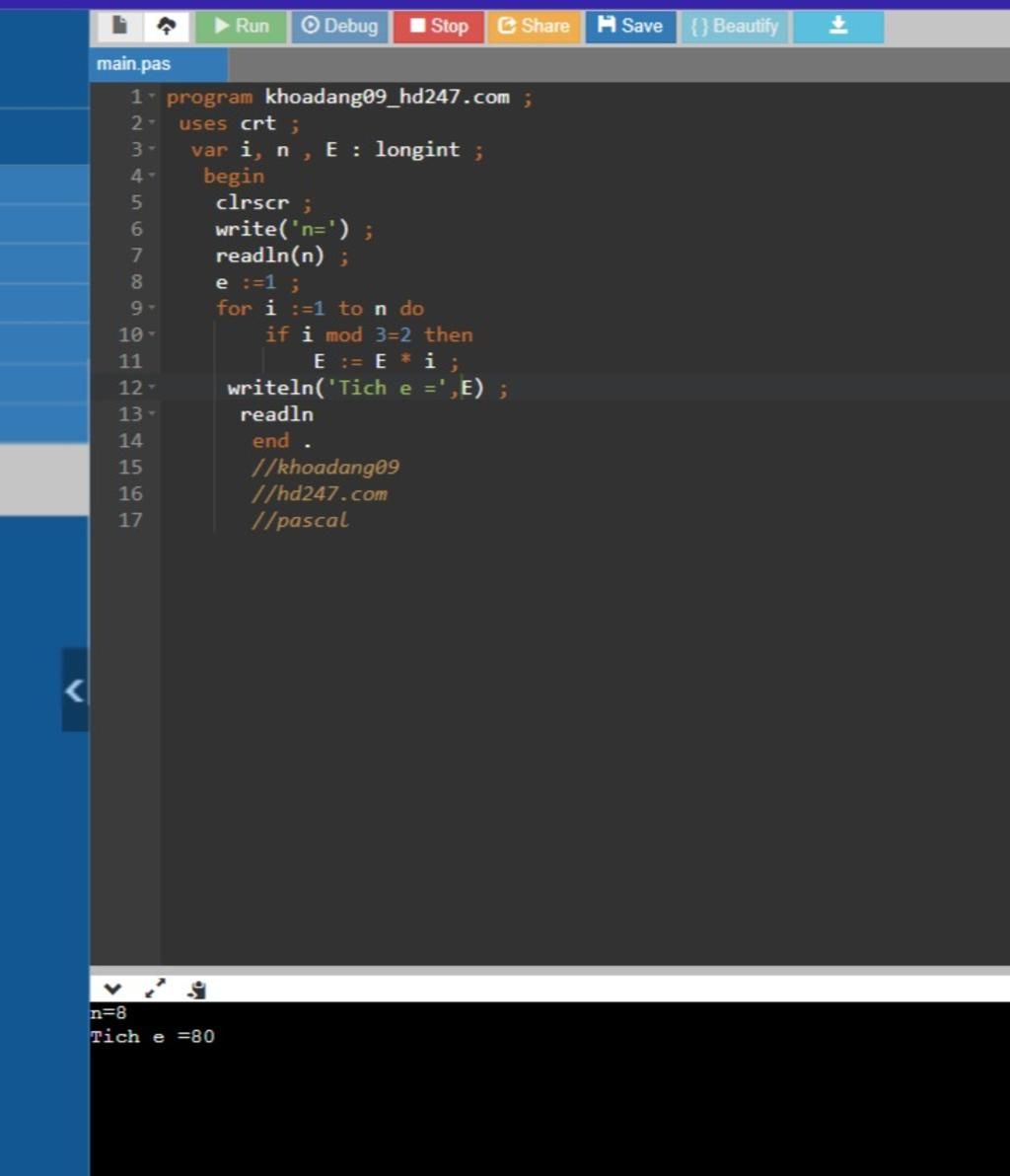
Task: Collapse the left sidebar with the arrow
Action: 74,690
